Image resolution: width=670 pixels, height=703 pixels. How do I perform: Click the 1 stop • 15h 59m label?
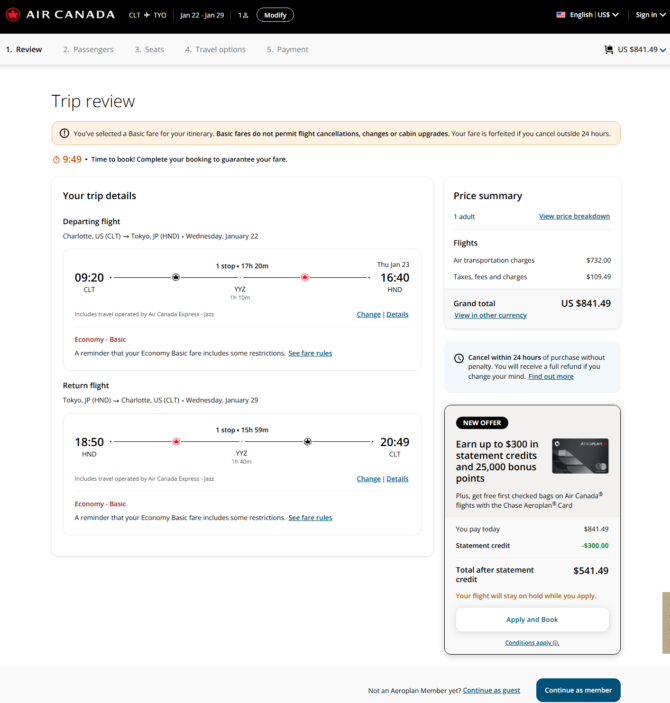[242, 430]
